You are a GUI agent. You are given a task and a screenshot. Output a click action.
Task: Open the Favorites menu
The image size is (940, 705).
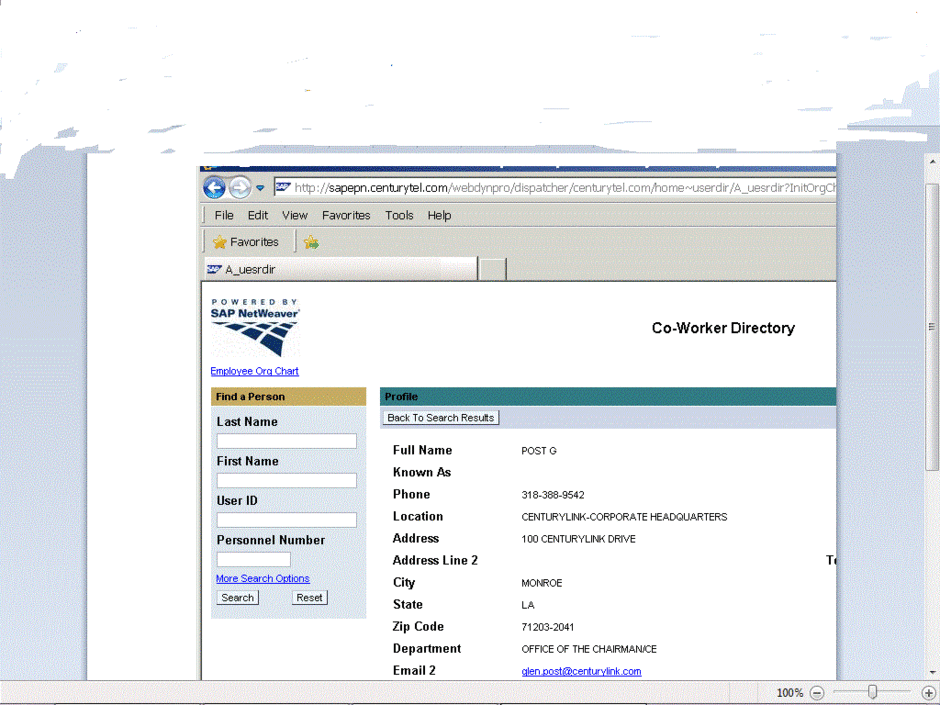(x=346, y=215)
